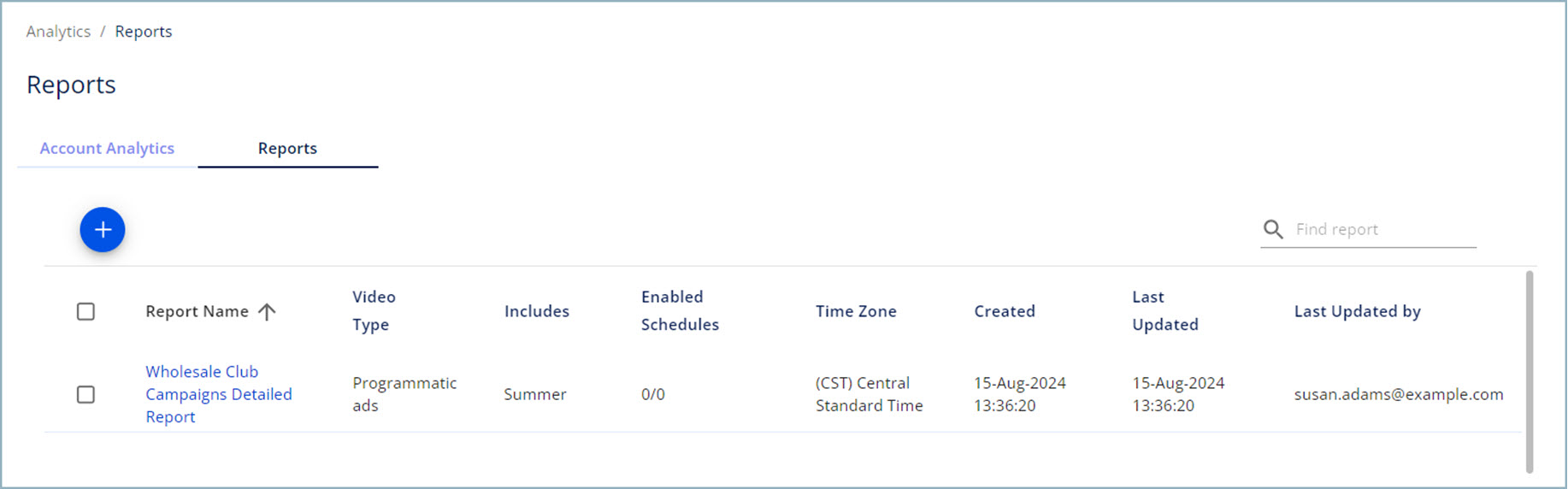The image size is (1568, 489).
Task: Check the select-all header checkbox
Action: 85,311
